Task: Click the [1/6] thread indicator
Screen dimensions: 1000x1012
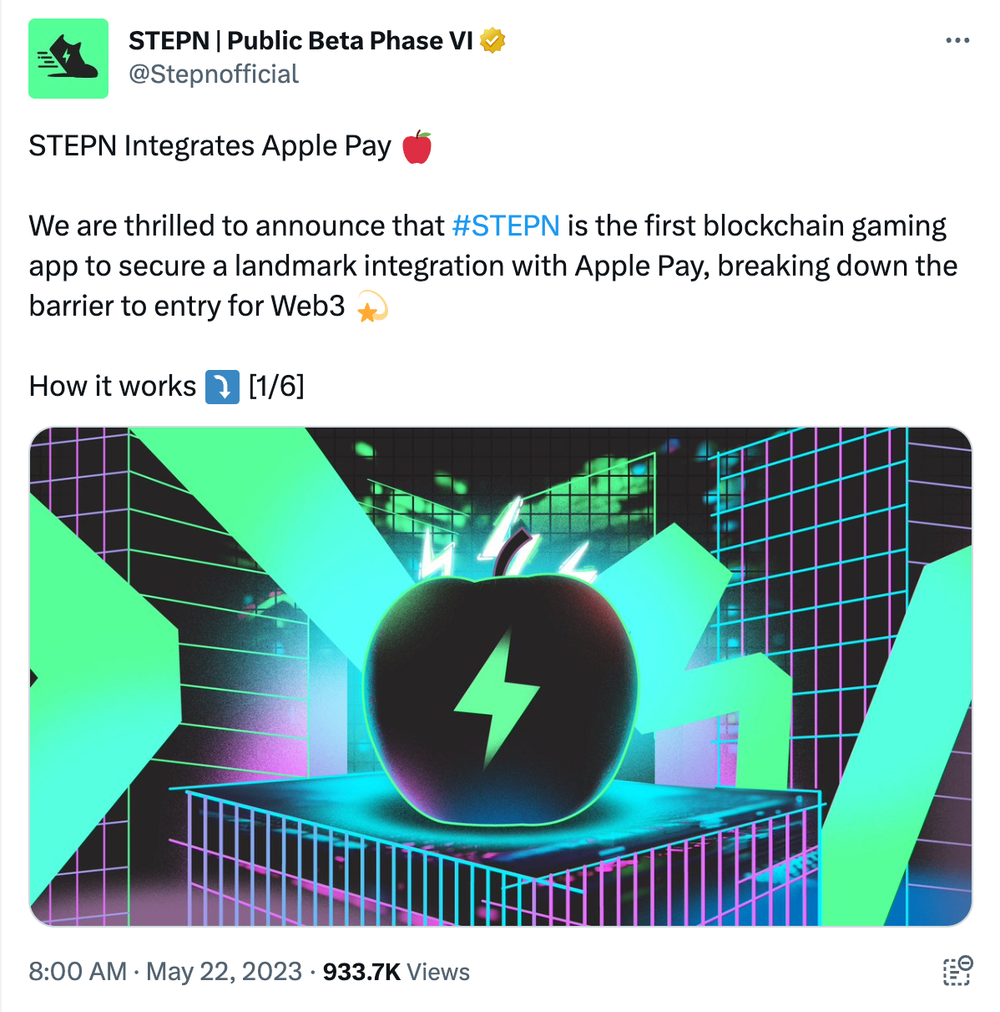Action: [x=275, y=387]
